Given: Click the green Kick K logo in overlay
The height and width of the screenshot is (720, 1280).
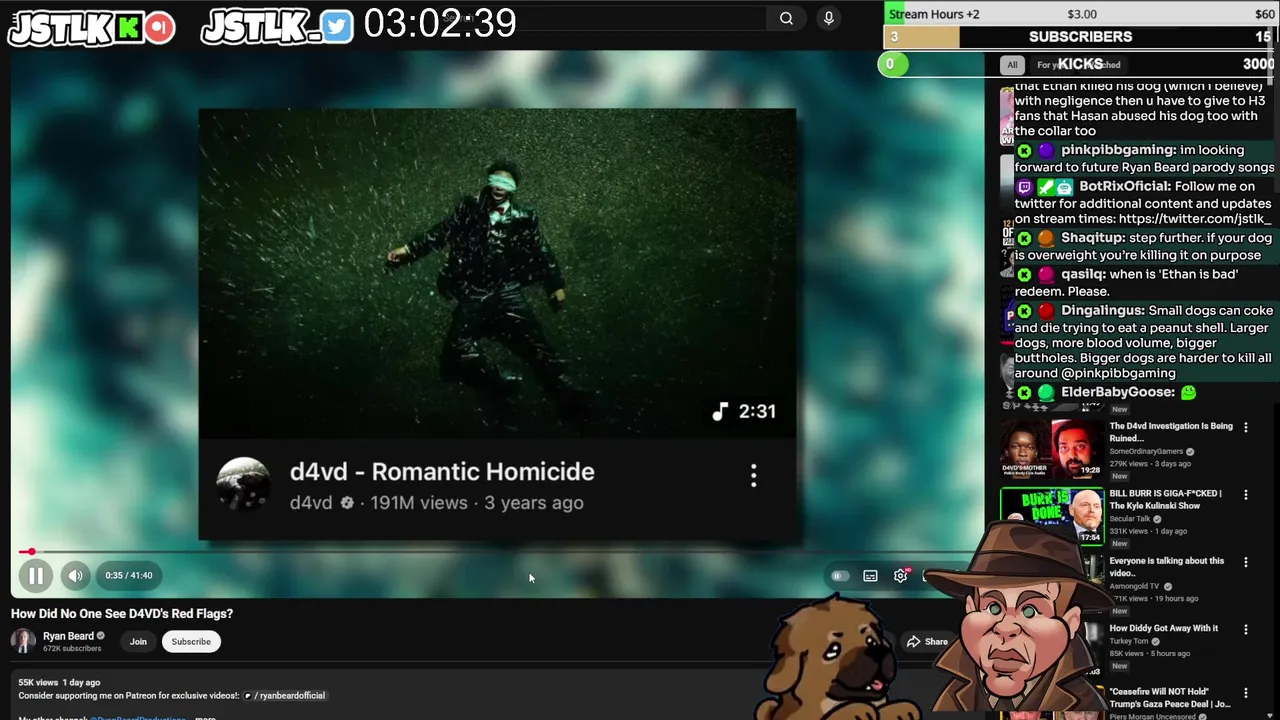Looking at the screenshot, I should [129, 28].
